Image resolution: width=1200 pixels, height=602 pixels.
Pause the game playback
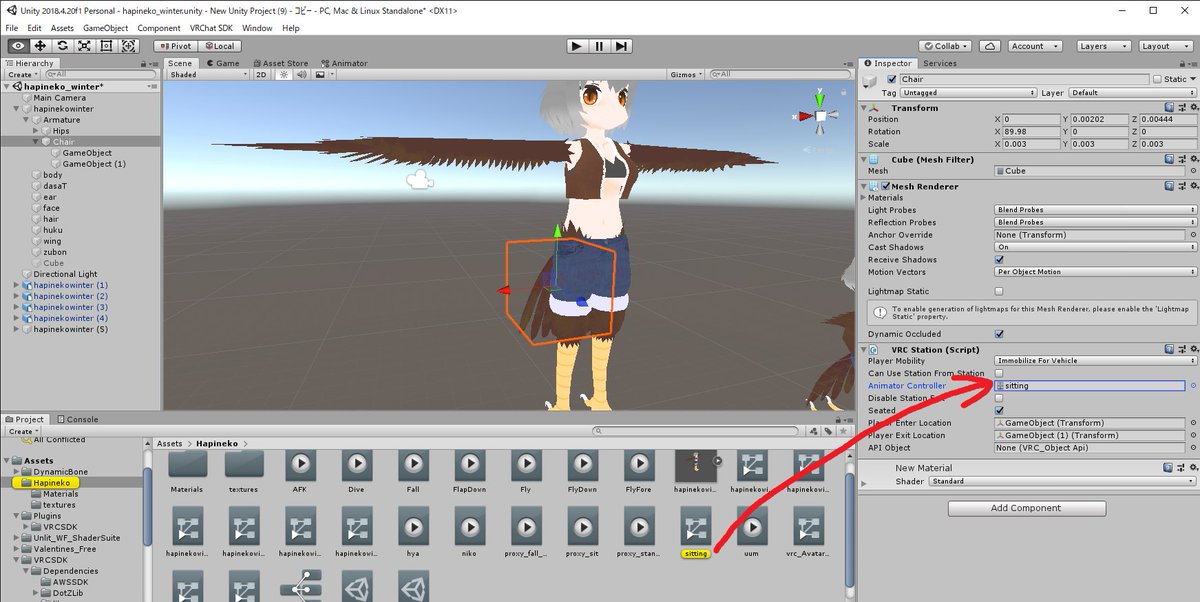[599, 46]
